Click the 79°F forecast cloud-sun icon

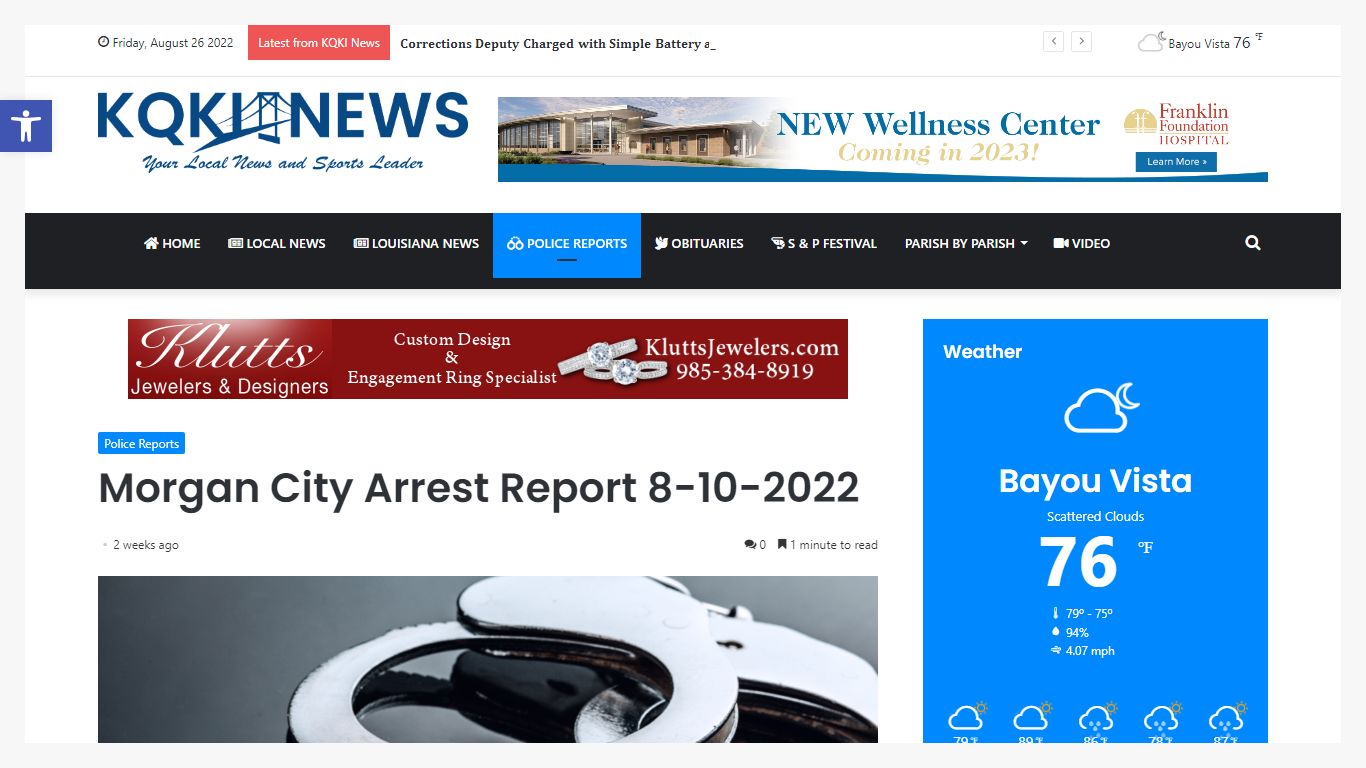tap(967, 716)
